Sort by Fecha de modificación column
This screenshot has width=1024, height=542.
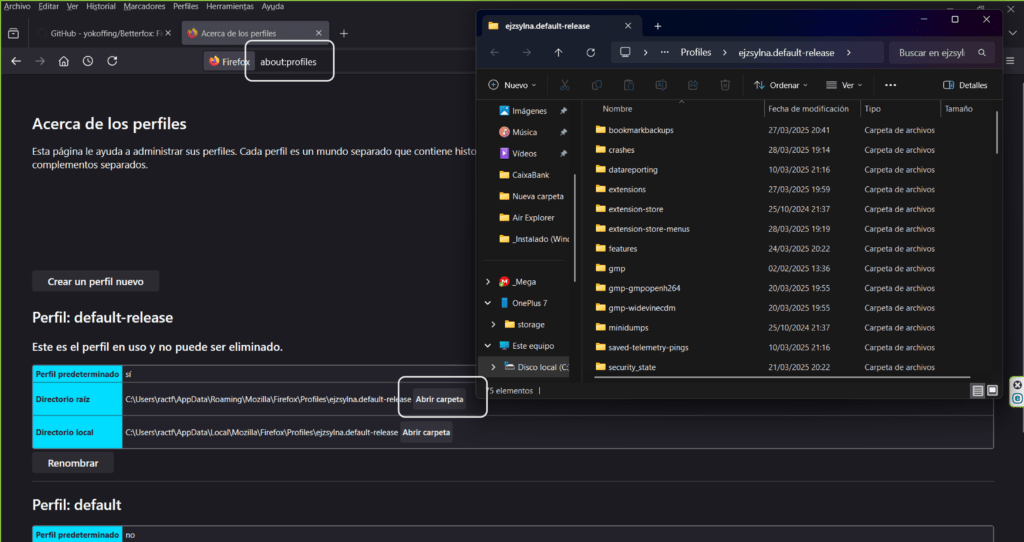click(x=808, y=108)
